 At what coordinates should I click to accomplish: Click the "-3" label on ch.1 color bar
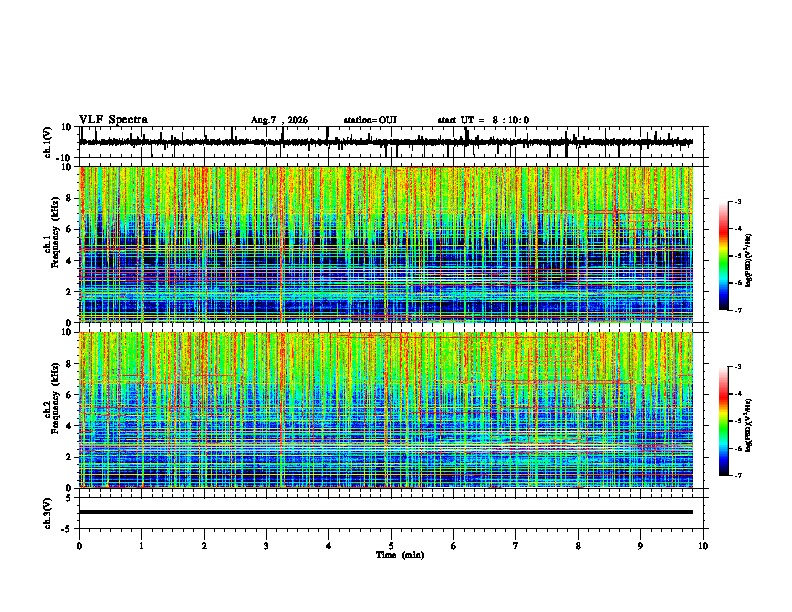pyautogui.click(x=737, y=202)
